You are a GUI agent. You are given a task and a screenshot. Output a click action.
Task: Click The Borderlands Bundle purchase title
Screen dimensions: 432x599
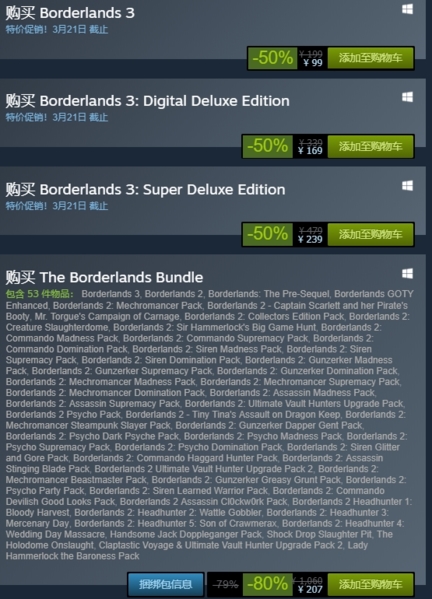[104, 277]
